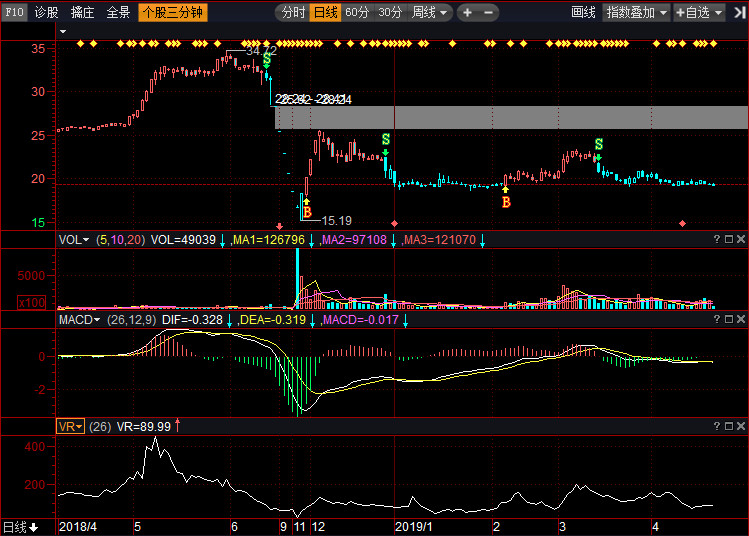Open the +自选 watchlist dropdown
Screen dimensions: 749x536
[699, 12]
